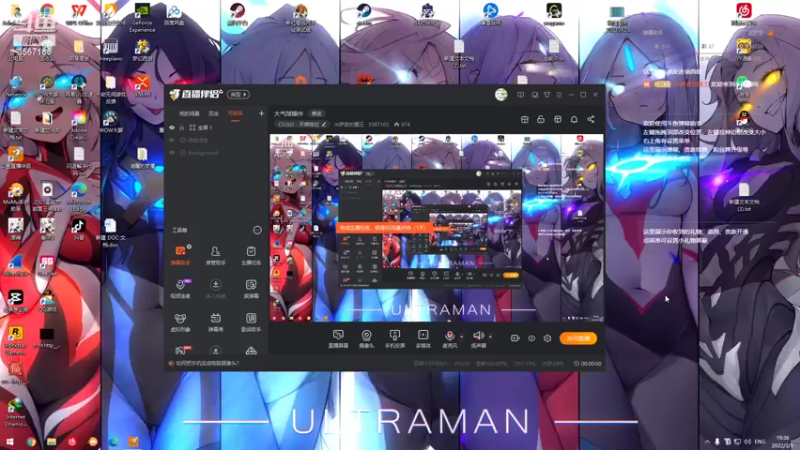800x450 pixels.
Task: Click the record camera icon beside 关闭直播
Action: 515,338
